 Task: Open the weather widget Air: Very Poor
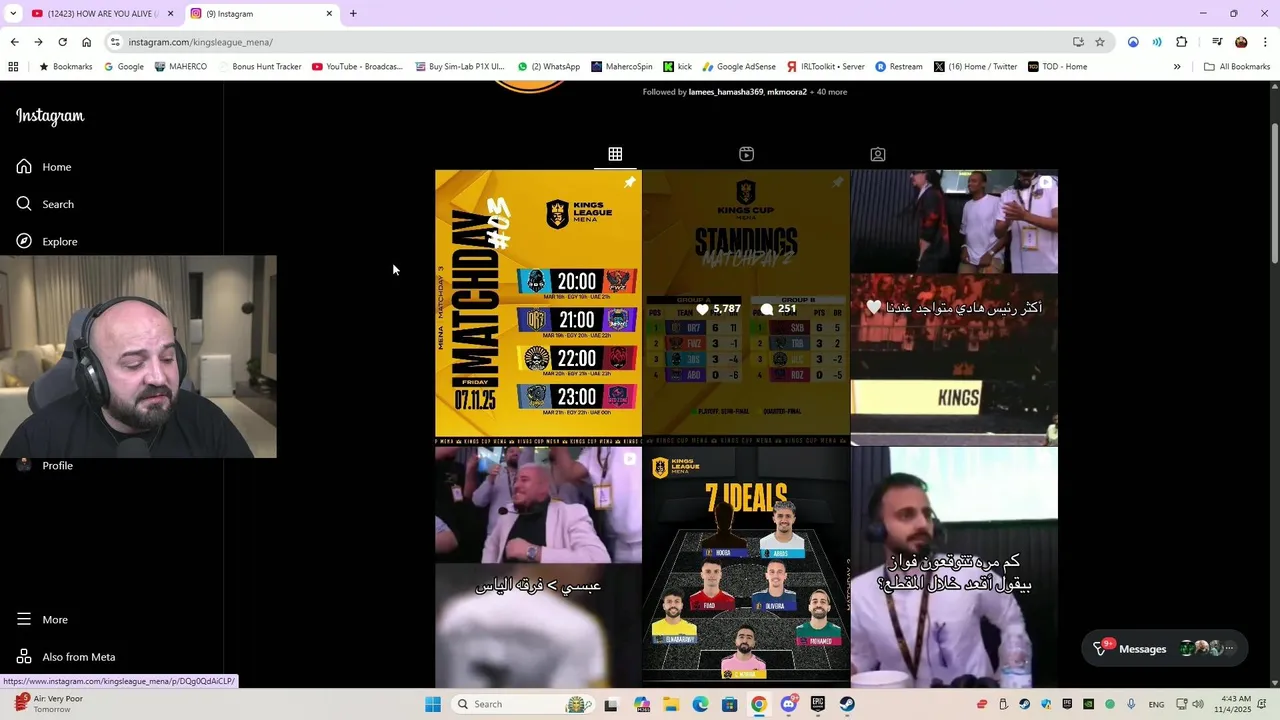pos(48,704)
